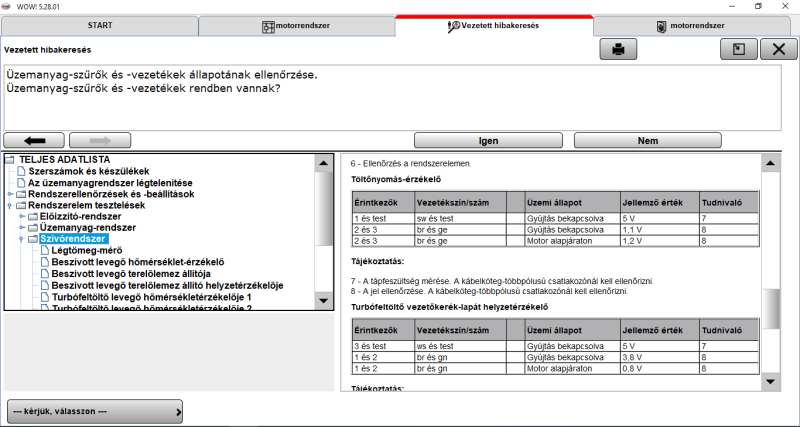Expand Rendszerellenőrzések és -beállítások node
This screenshot has height=427, width=800.
[10, 194]
